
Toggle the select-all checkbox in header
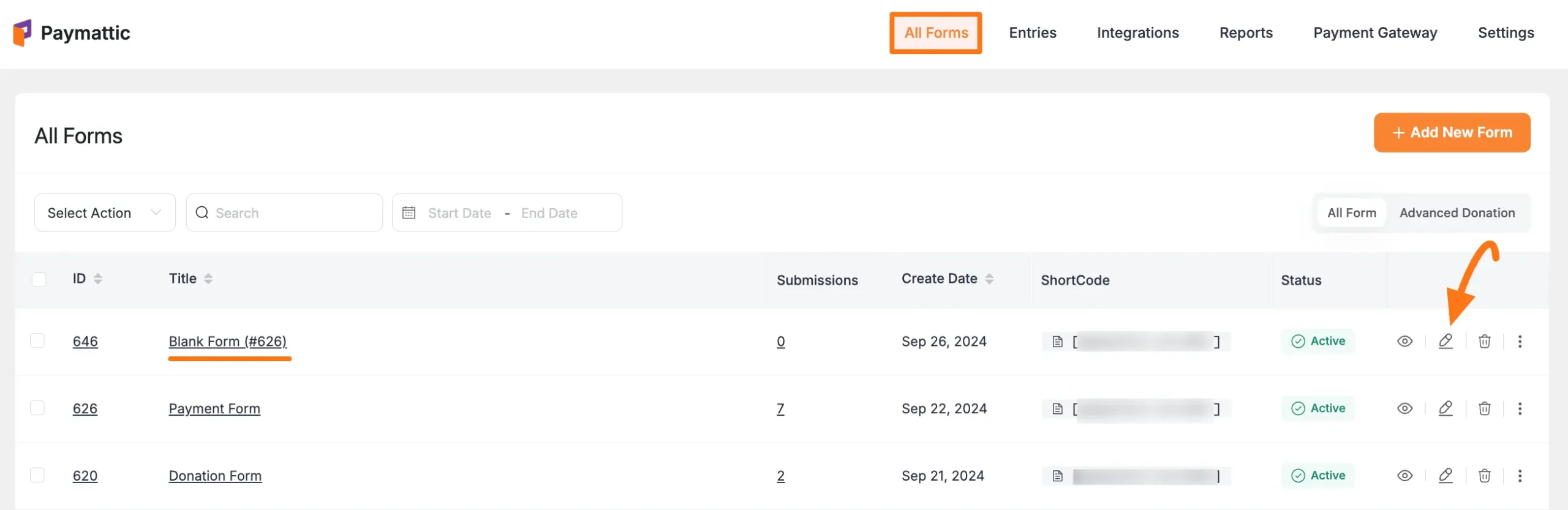[39, 279]
